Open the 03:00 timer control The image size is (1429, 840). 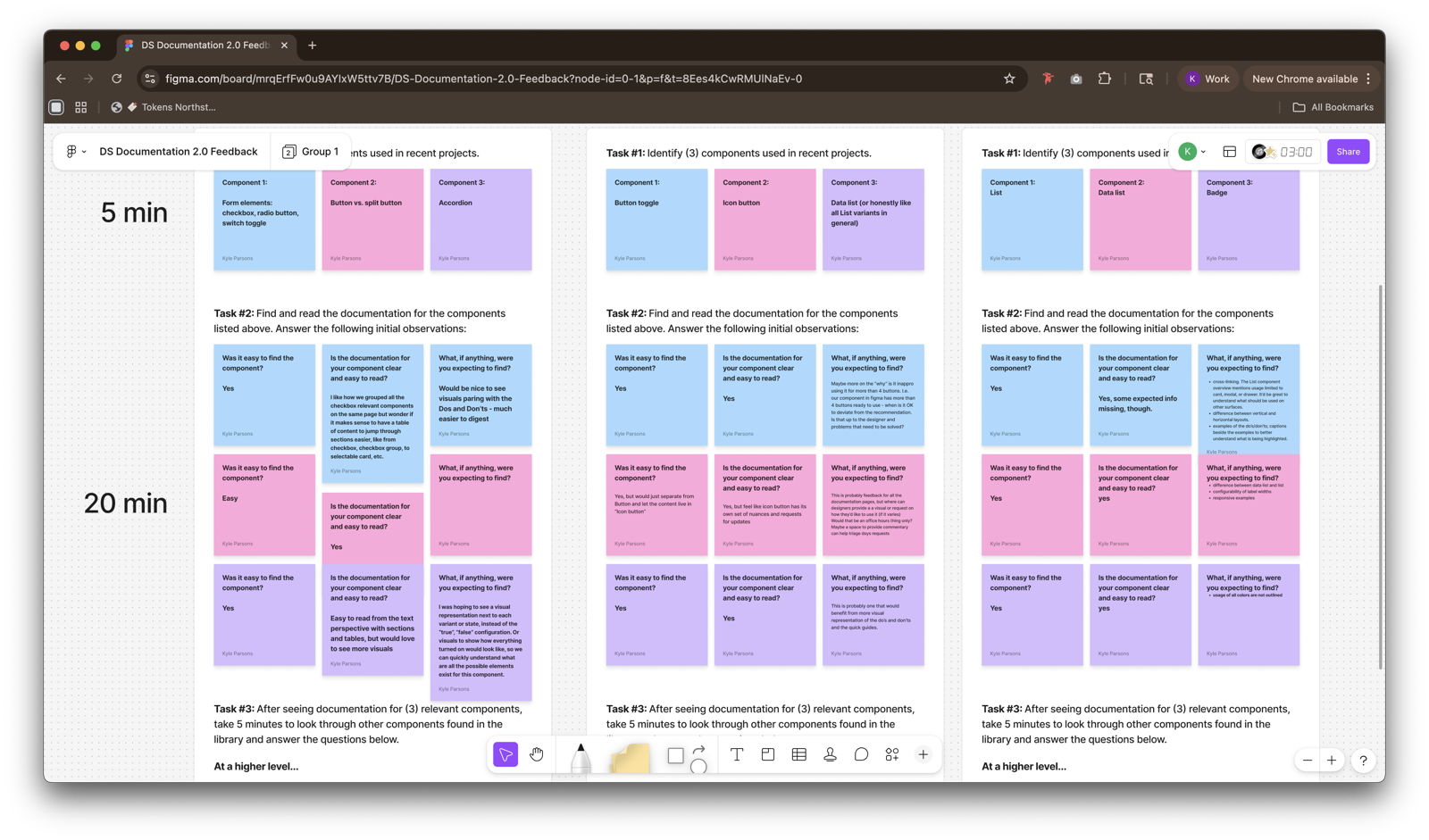[x=1283, y=152]
